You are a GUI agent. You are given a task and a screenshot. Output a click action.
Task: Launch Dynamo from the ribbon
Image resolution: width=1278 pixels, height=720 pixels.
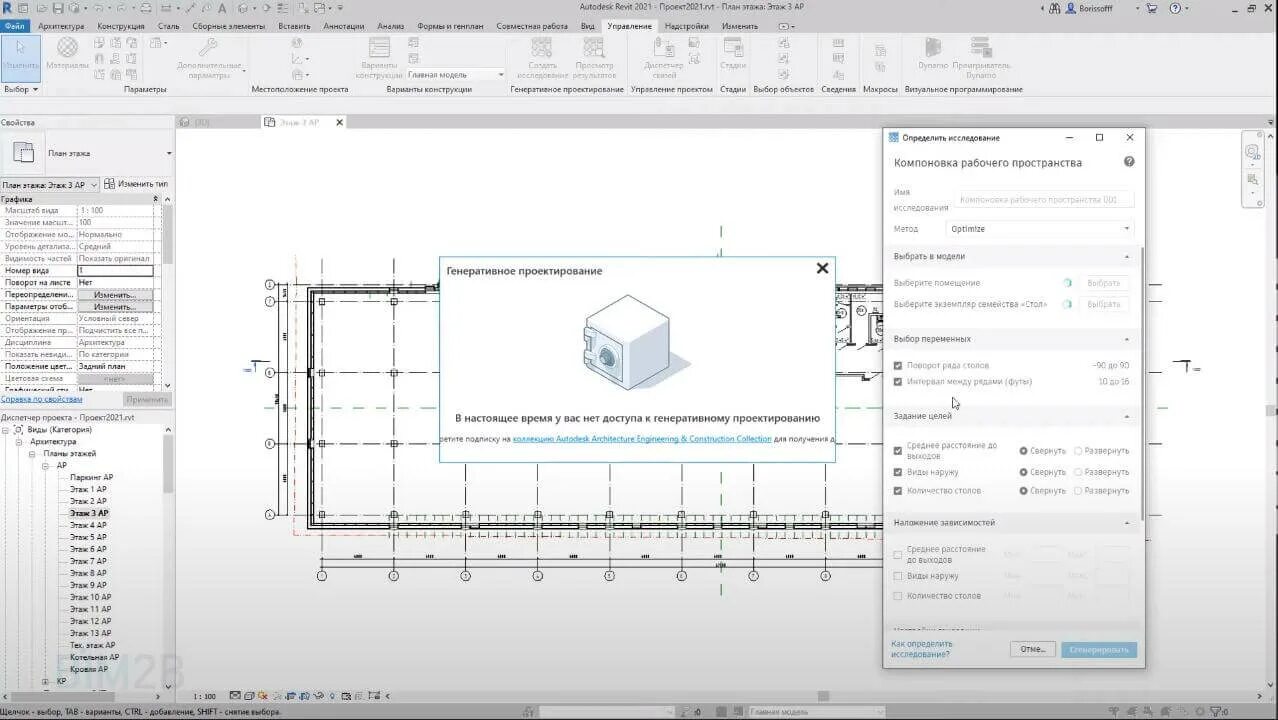pos(933,47)
